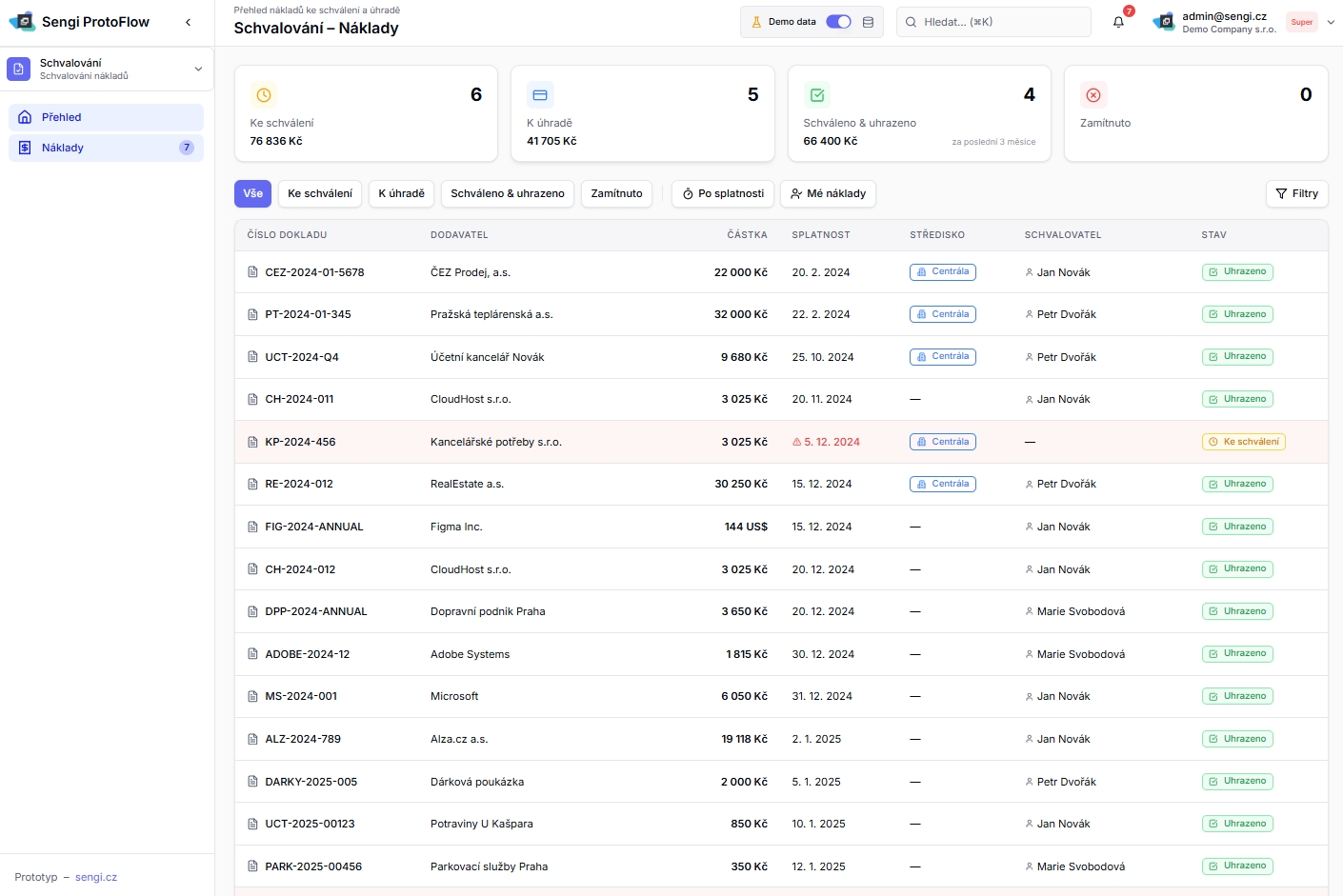Click the Hledat search field
The image size is (1343, 896).
coord(993,22)
